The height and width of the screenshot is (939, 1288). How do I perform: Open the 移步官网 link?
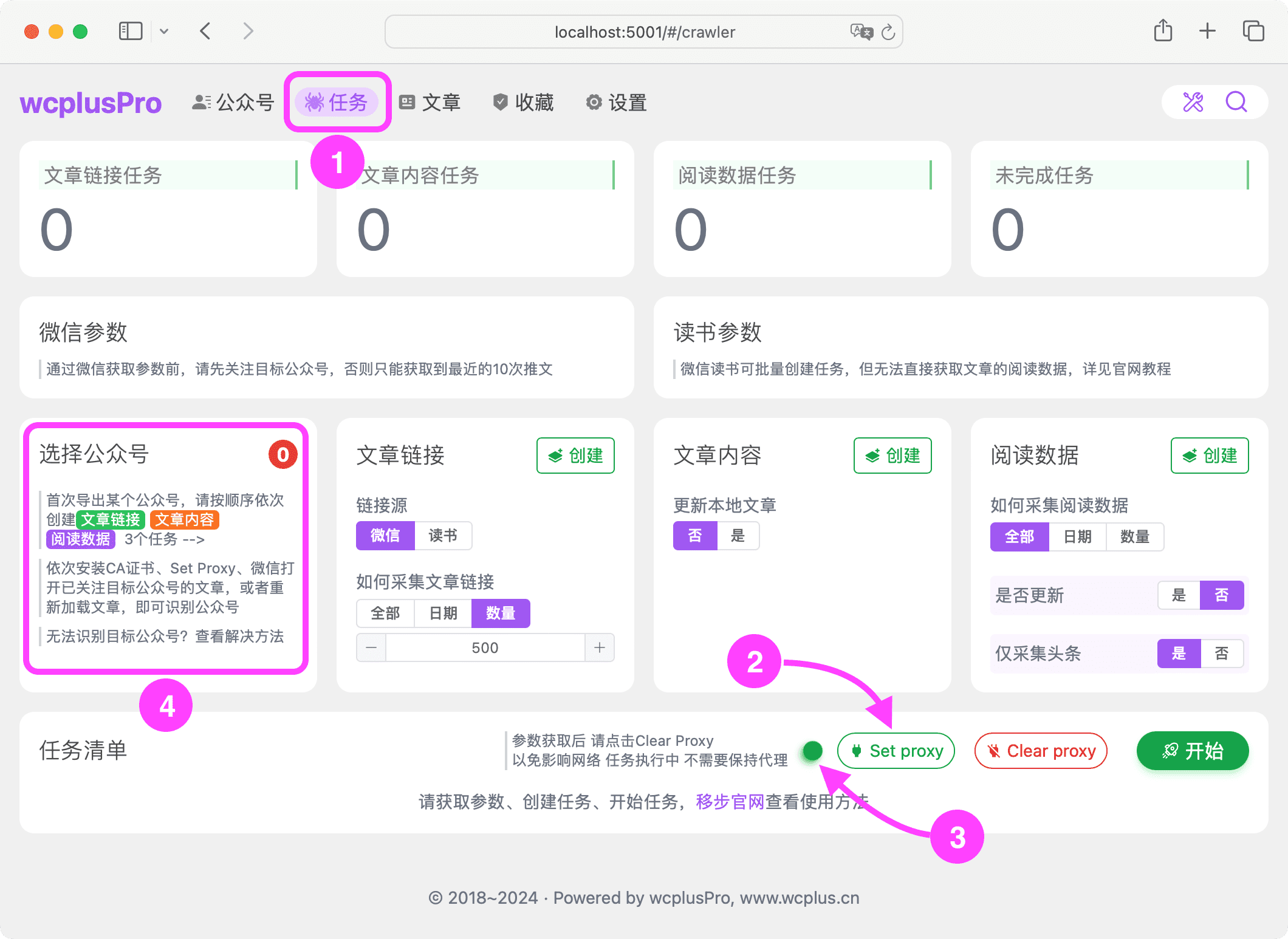point(730,800)
